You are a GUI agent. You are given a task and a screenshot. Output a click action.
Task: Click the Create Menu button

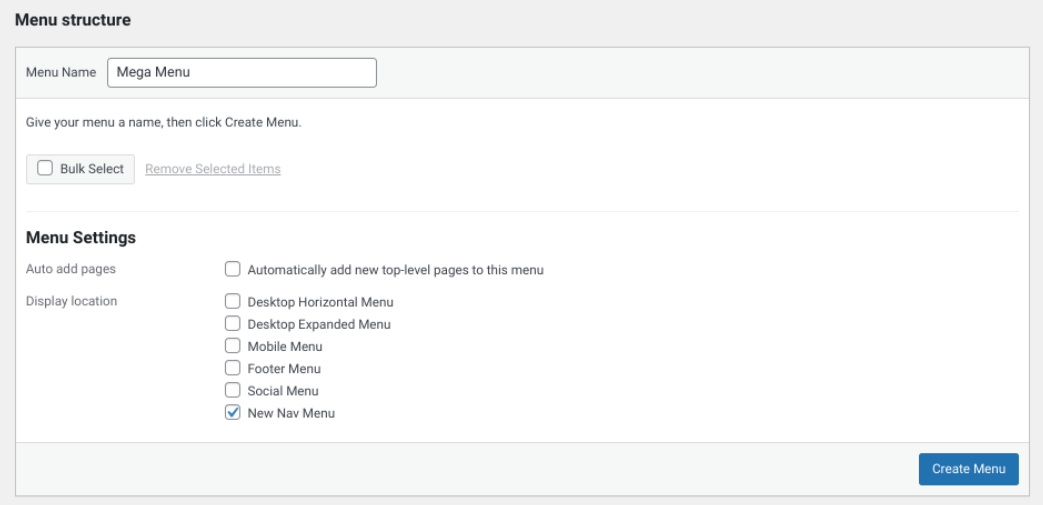tap(968, 469)
